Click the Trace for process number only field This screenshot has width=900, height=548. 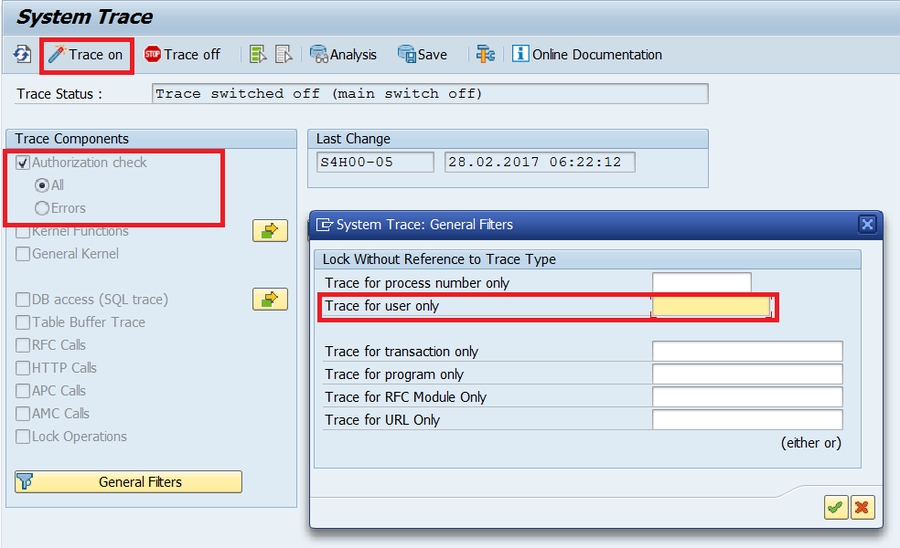pos(701,283)
